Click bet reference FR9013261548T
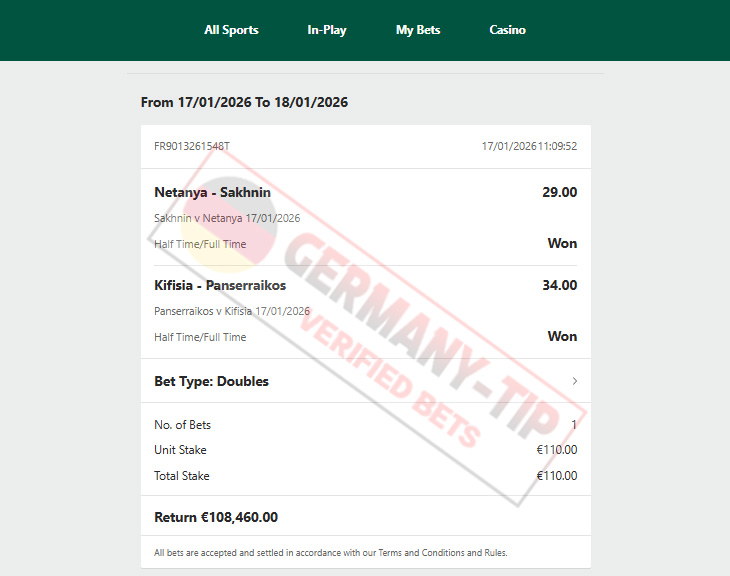 point(192,146)
